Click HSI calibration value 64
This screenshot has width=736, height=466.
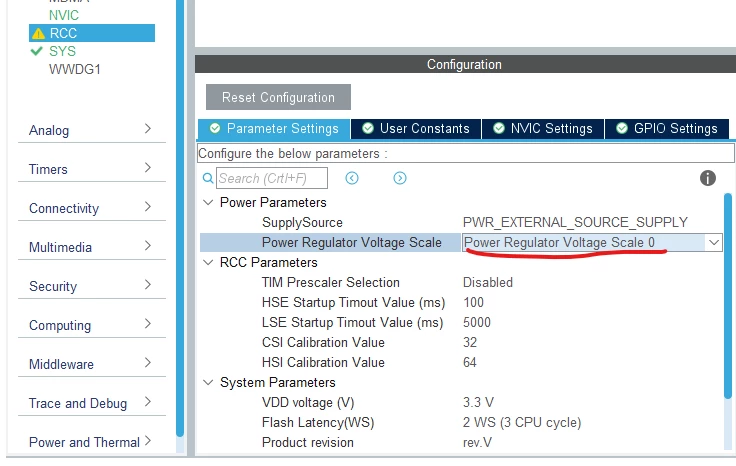point(470,363)
